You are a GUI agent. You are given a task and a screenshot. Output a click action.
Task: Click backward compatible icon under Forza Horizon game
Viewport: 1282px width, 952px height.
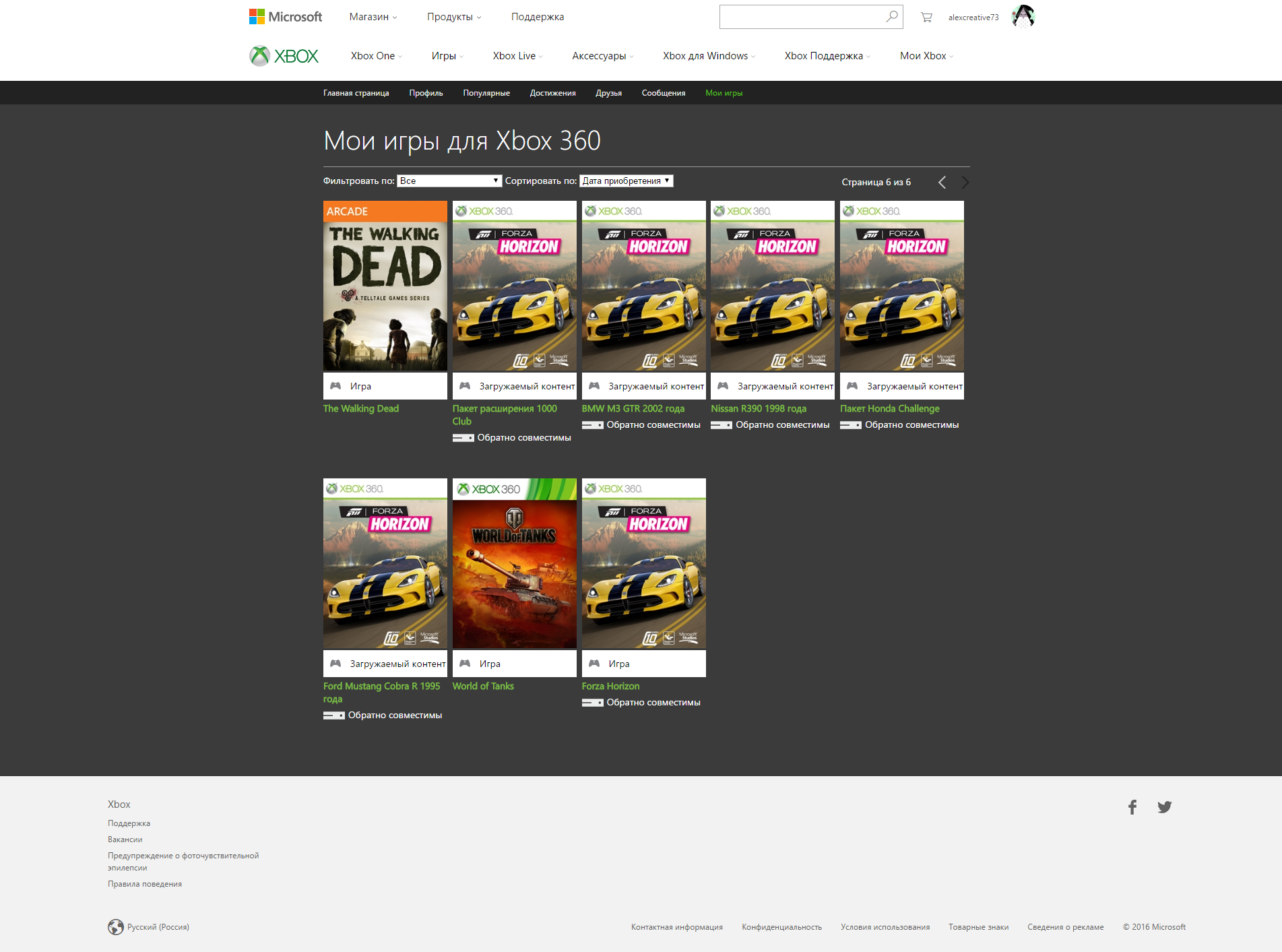[593, 703]
